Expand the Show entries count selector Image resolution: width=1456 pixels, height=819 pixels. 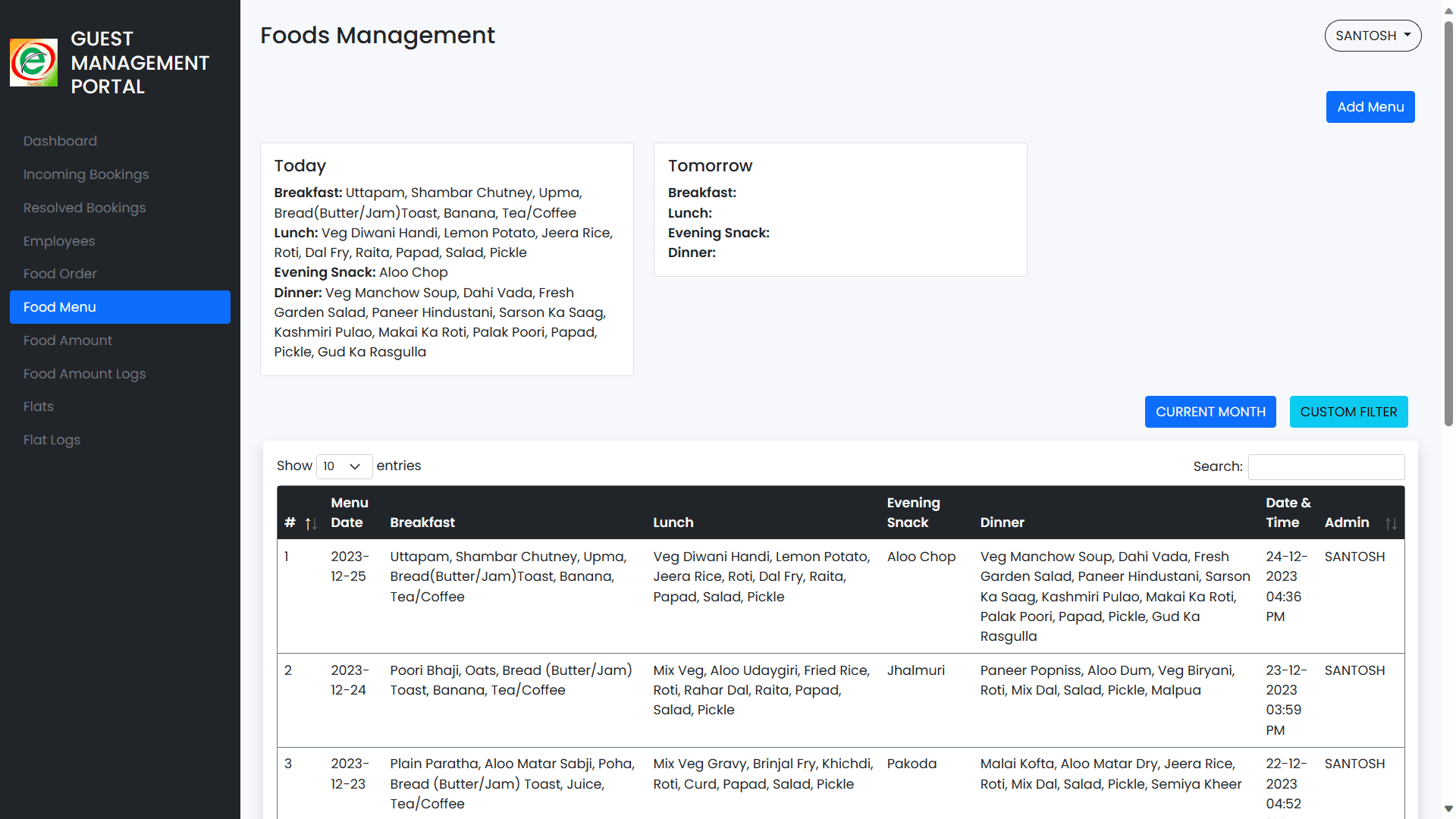click(344, 466)
